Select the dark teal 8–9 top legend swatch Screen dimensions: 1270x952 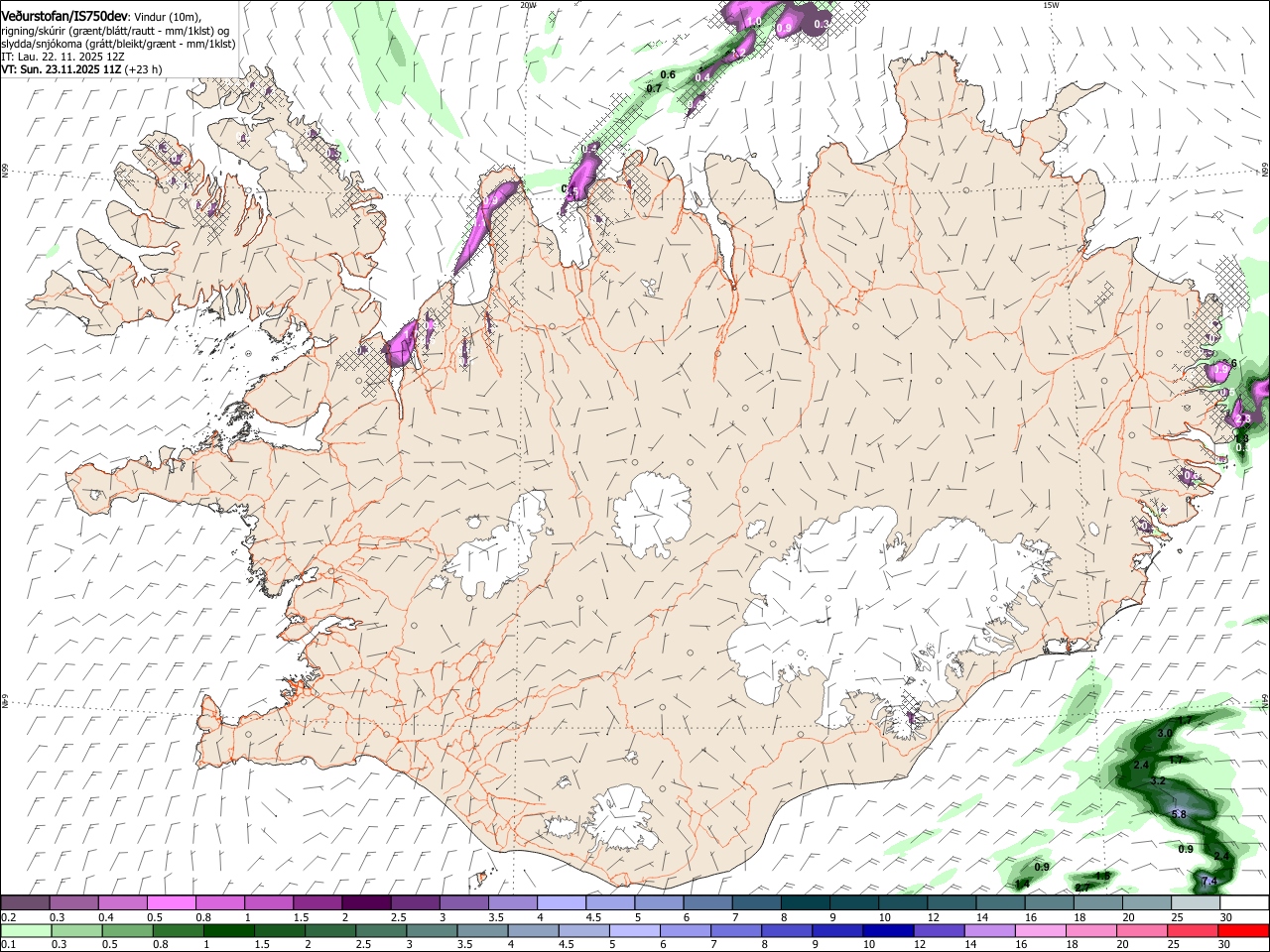[x=806, y=902]
